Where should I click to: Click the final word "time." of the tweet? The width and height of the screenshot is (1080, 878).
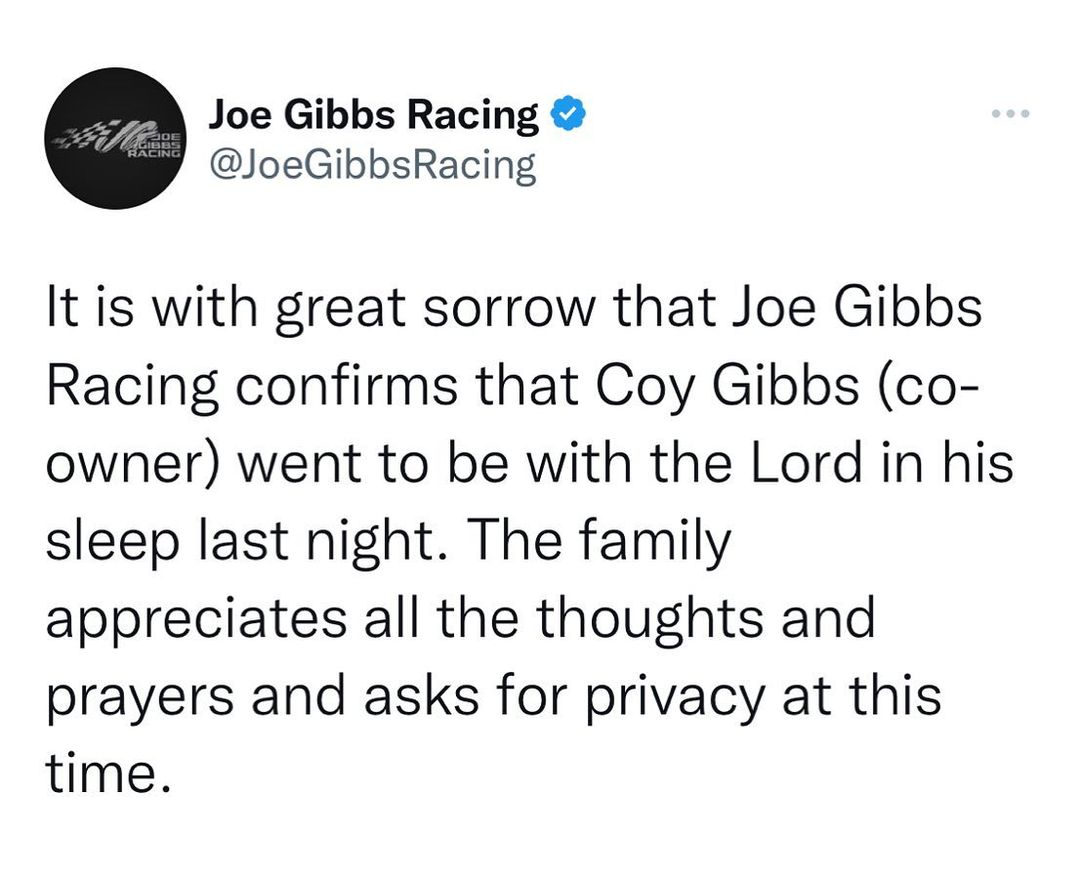pos(102,771)
